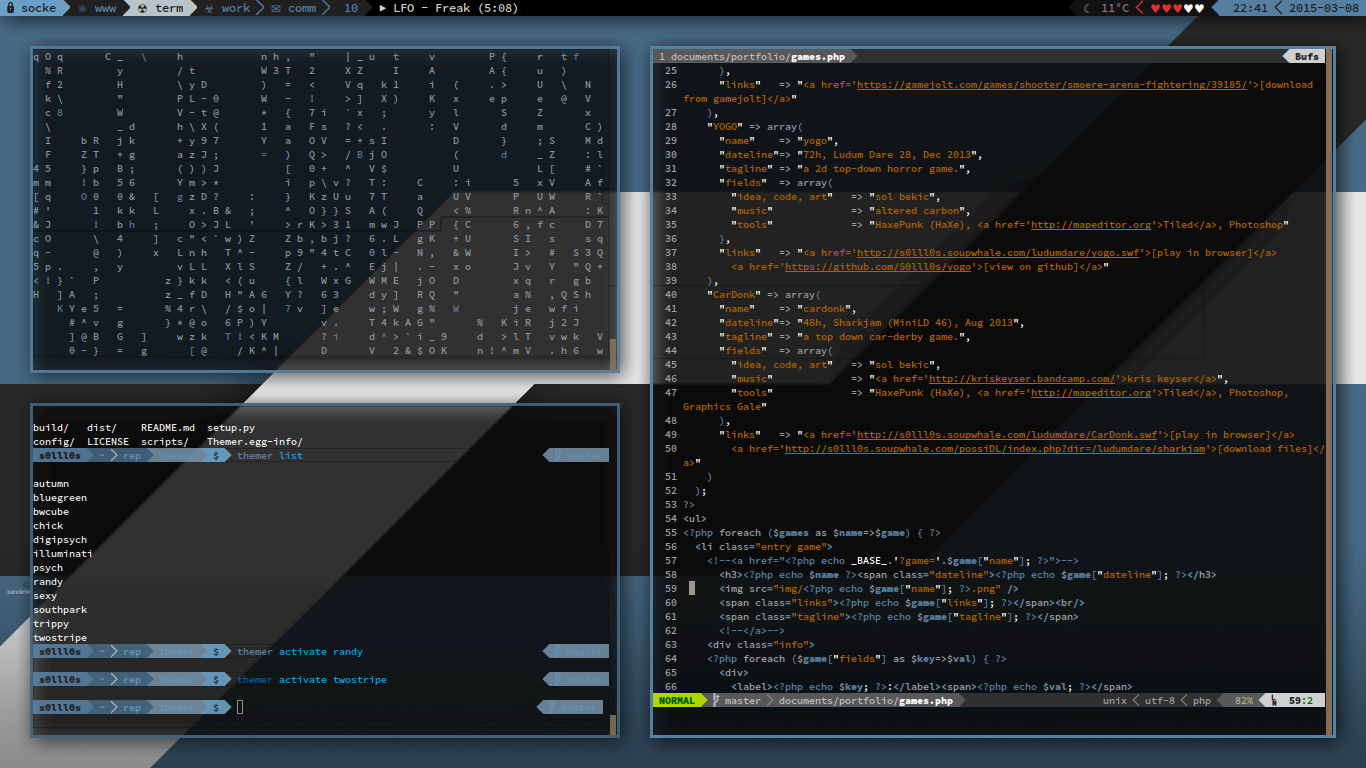Screen dimensions: 1366x768
Task: Click 'bluegreen' in the themer list
Action: click(x=60, y=498)
